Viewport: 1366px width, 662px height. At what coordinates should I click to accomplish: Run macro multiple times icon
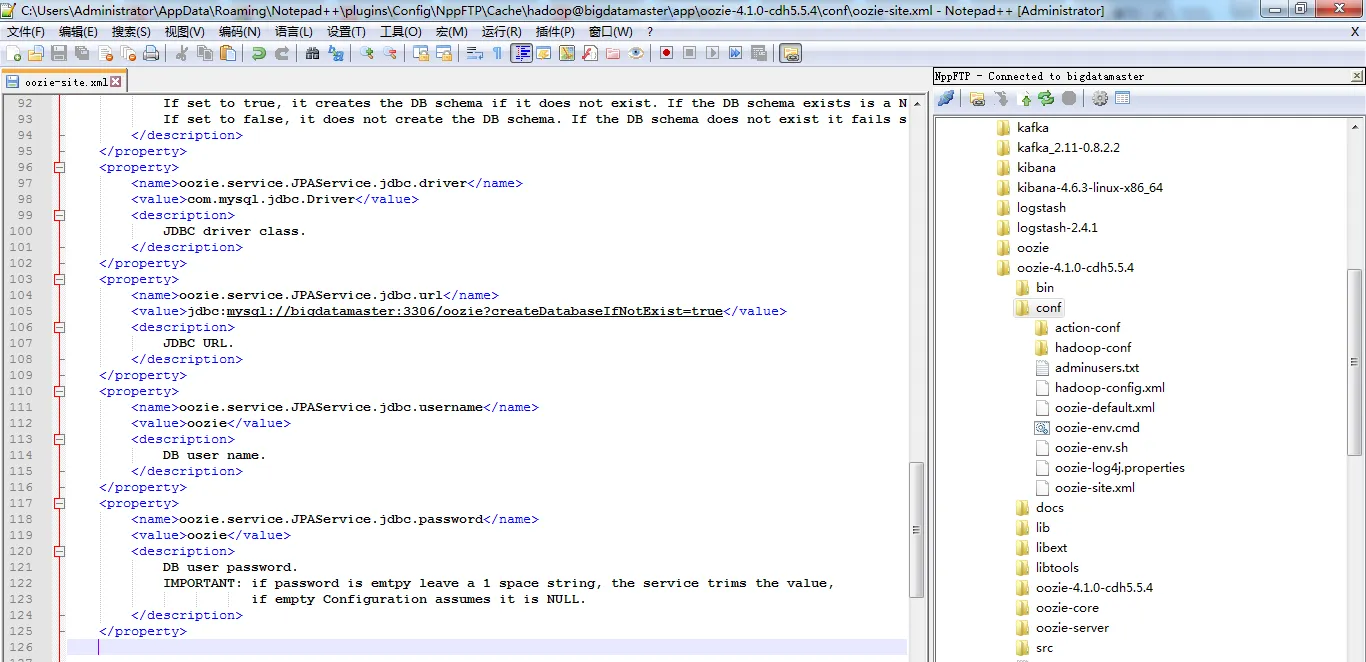point(735,53)
